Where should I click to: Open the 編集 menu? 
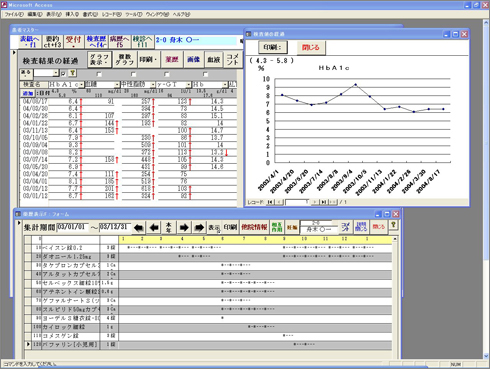tap(35, 14)
